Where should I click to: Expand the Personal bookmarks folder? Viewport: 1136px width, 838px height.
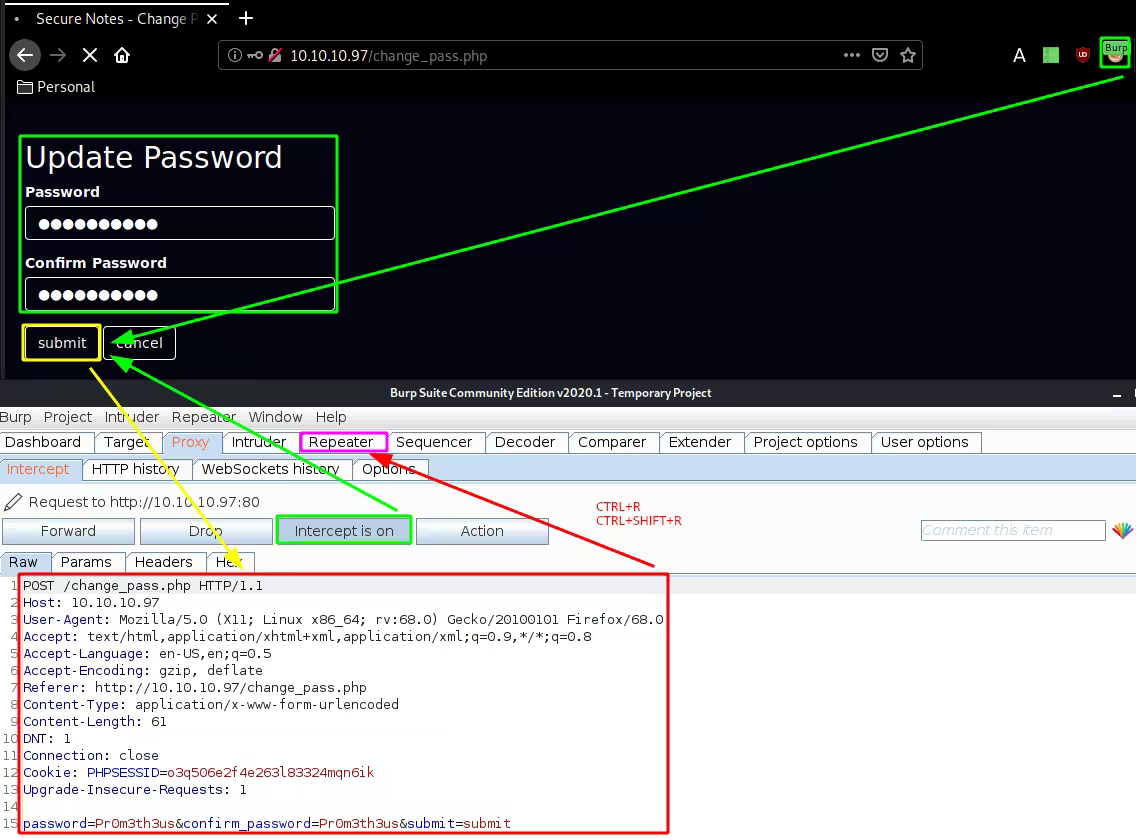pos(56,87)
